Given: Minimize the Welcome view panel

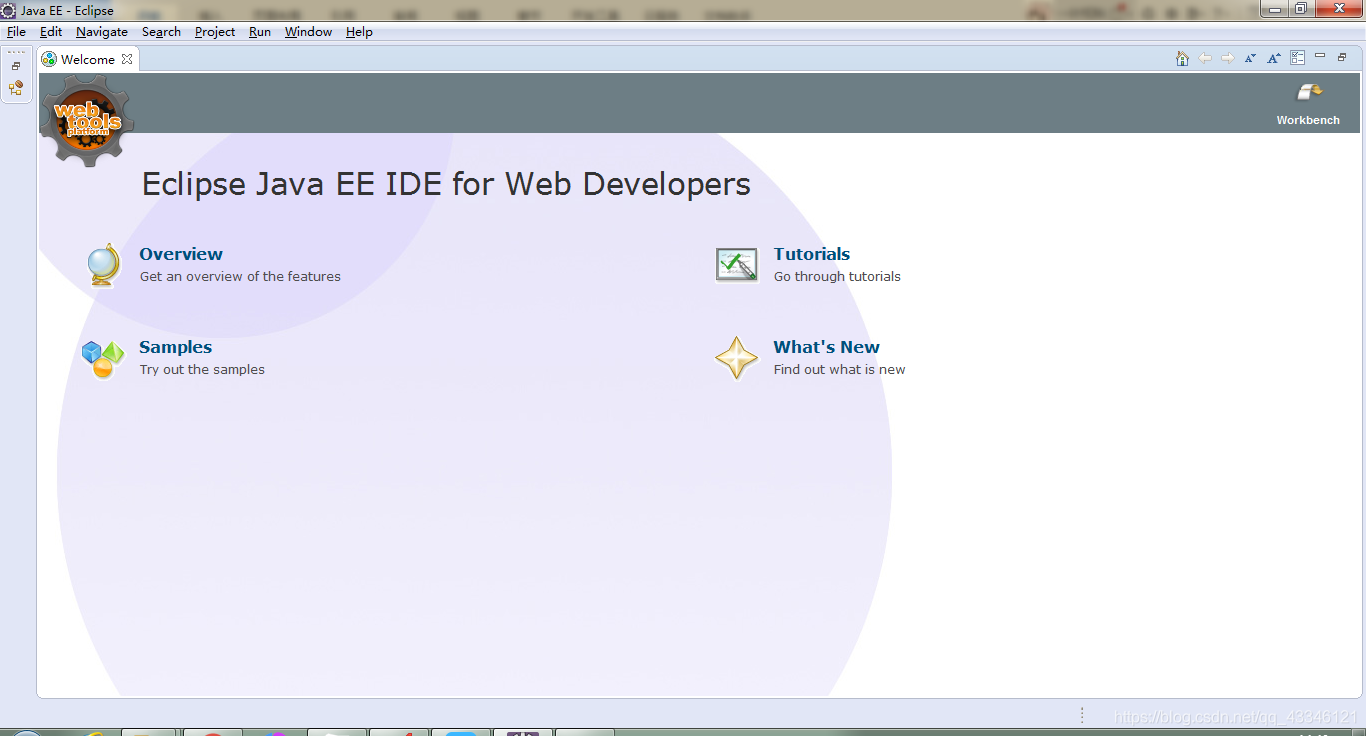Looking at the screenshot, I should 1320,56.
